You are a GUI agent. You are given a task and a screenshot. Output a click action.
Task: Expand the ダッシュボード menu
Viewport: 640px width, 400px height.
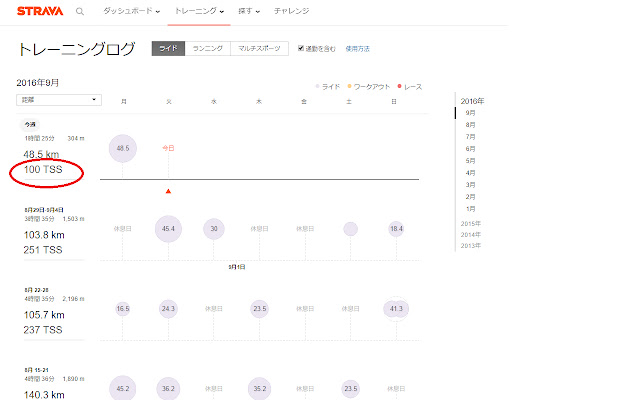(x=131, y=11)
